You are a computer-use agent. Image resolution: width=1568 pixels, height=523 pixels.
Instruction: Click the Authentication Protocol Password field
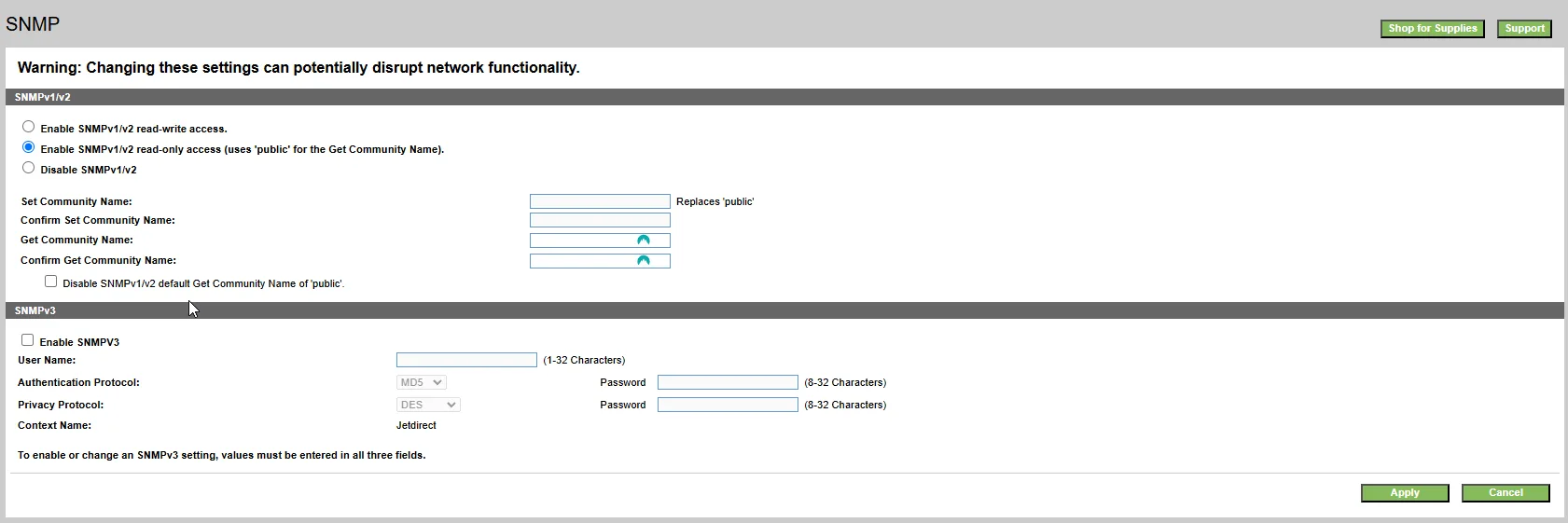click(x=728, y=382)
